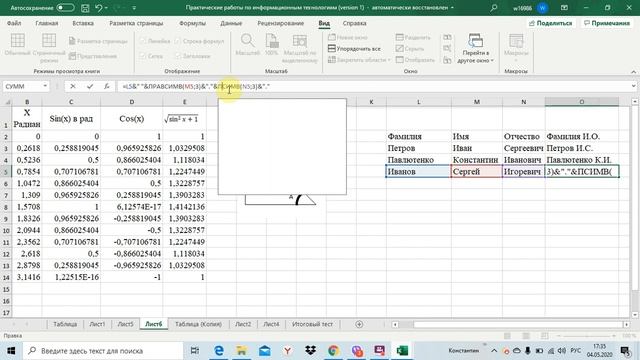Click the synchronous scrolling icon
640x360 pixels.
click(x=447, y=49)
